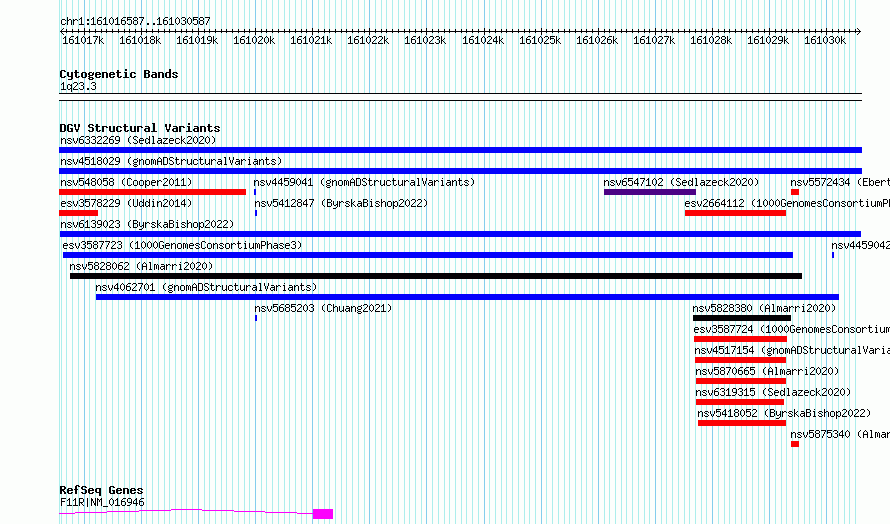This screenshot has width=890, height=524.
Task: Open the nsv4459042 variant label
Action: click(x=860, y=245)
